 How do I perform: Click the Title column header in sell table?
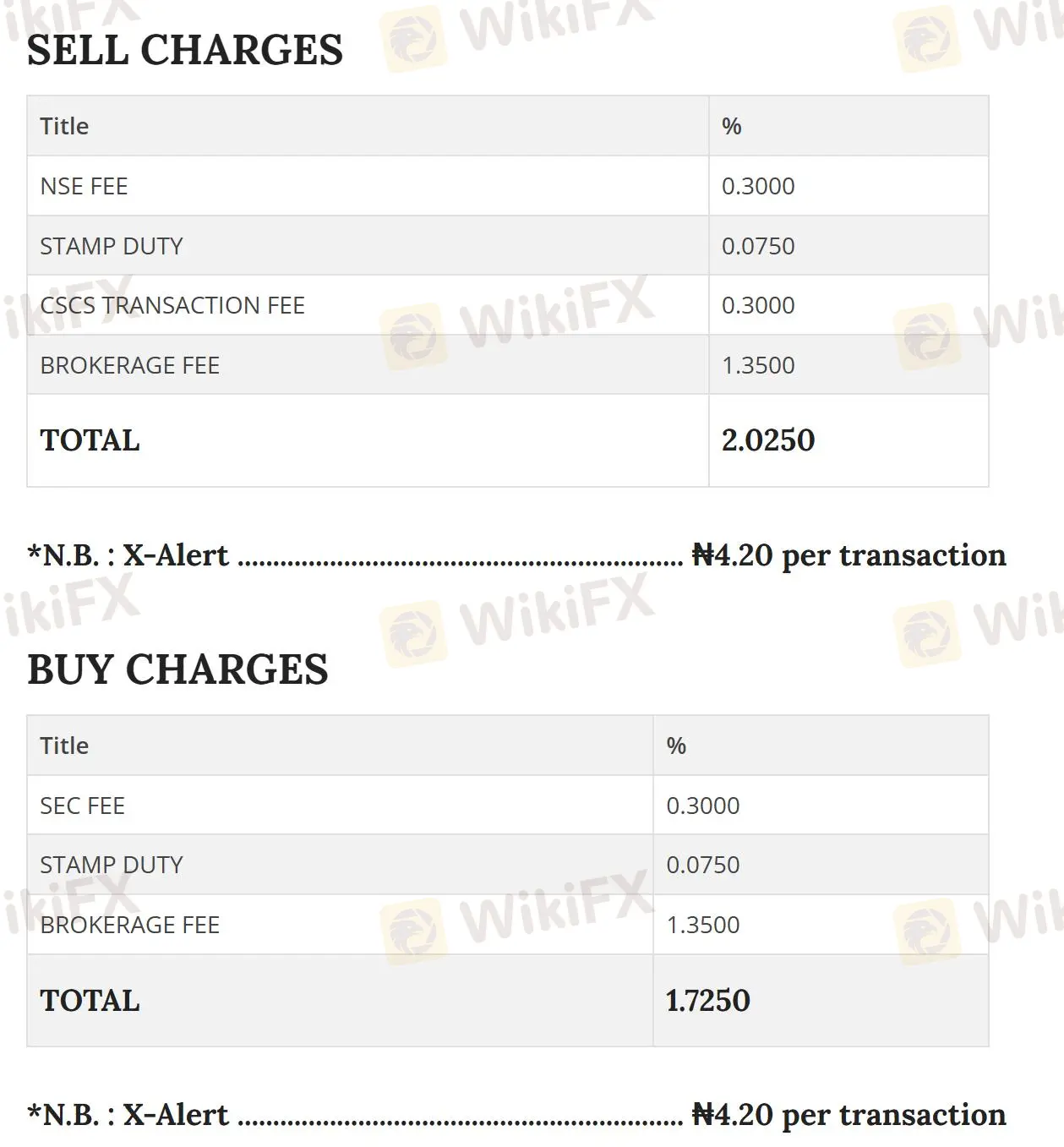point(64,126)
